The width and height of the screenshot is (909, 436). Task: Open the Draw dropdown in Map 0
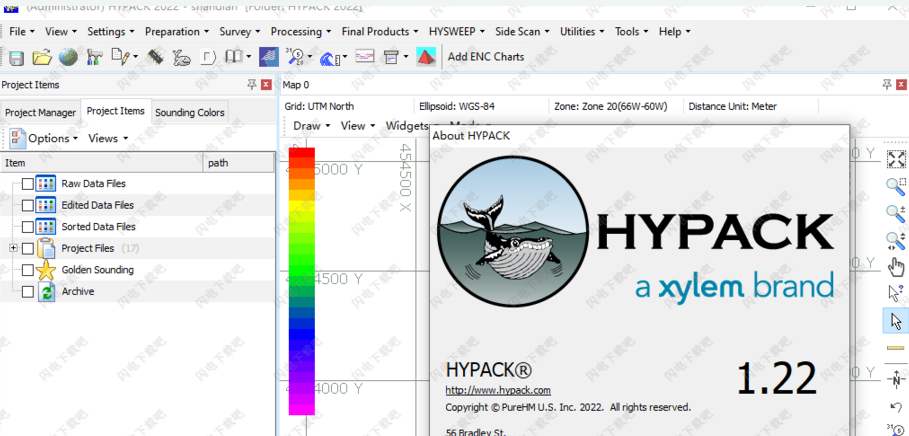pyautogui.click(x=312, y=125)
